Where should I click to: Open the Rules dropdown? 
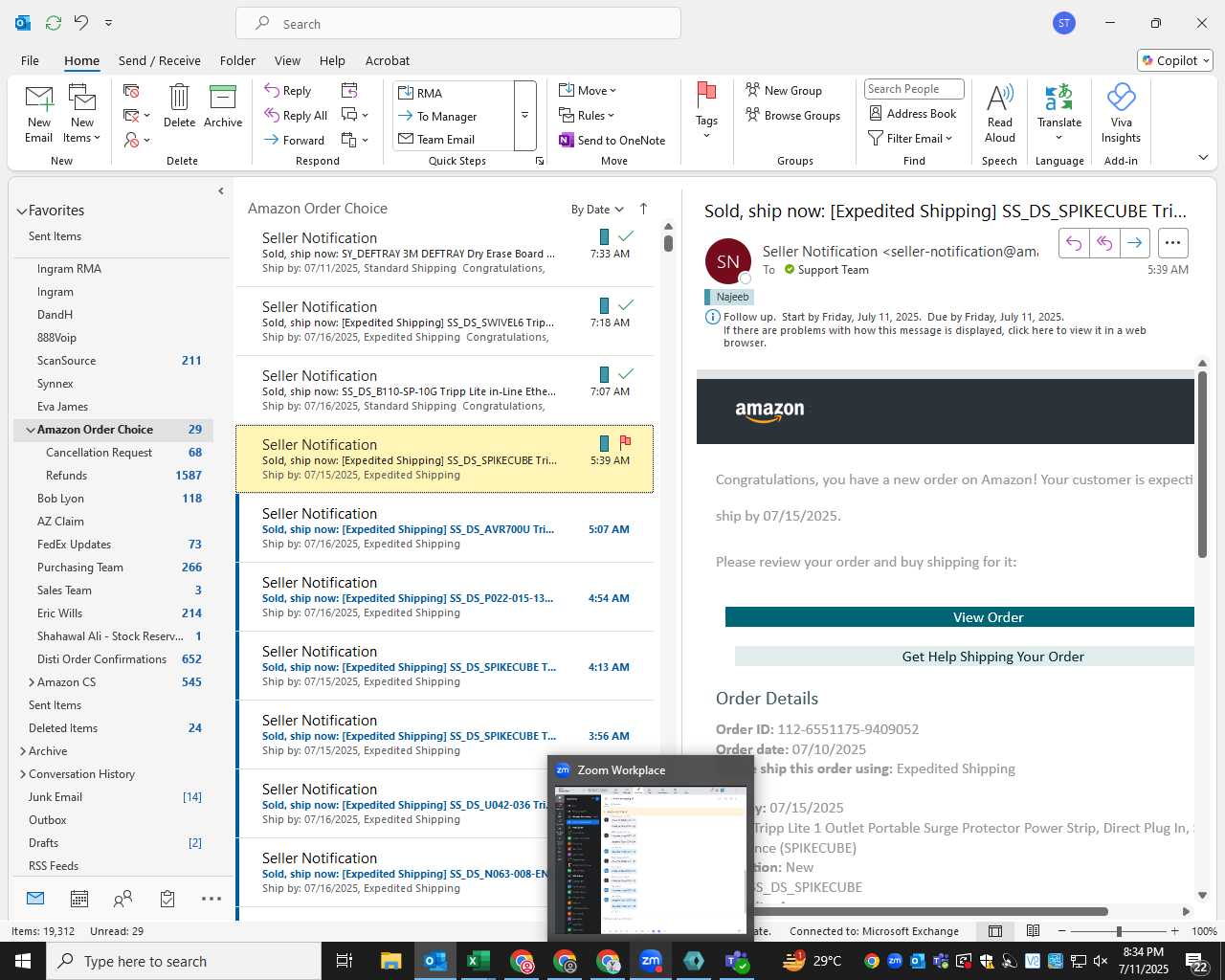pyautogui.click(x=587, y=116)
